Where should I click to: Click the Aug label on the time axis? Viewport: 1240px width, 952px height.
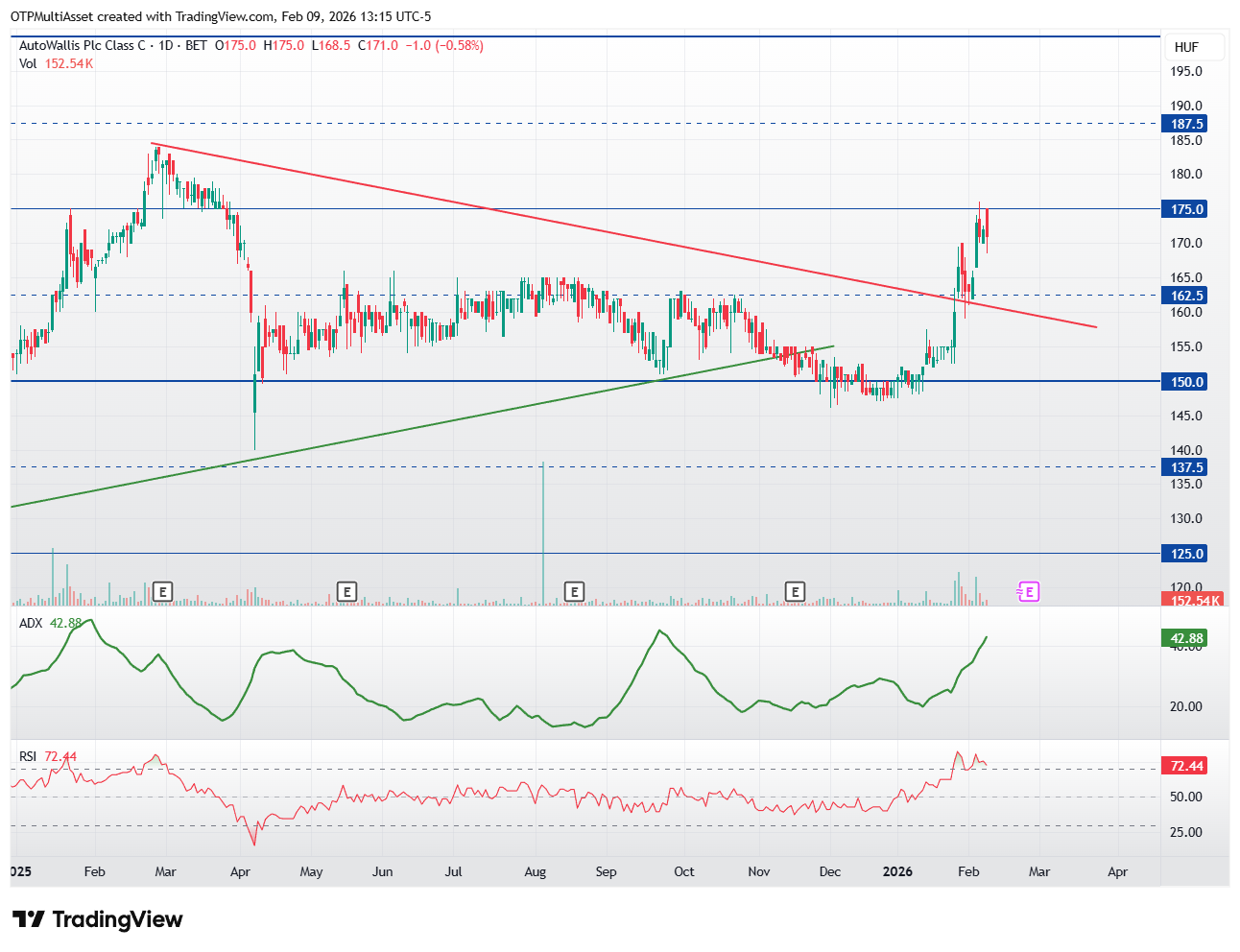pos(535,871)
